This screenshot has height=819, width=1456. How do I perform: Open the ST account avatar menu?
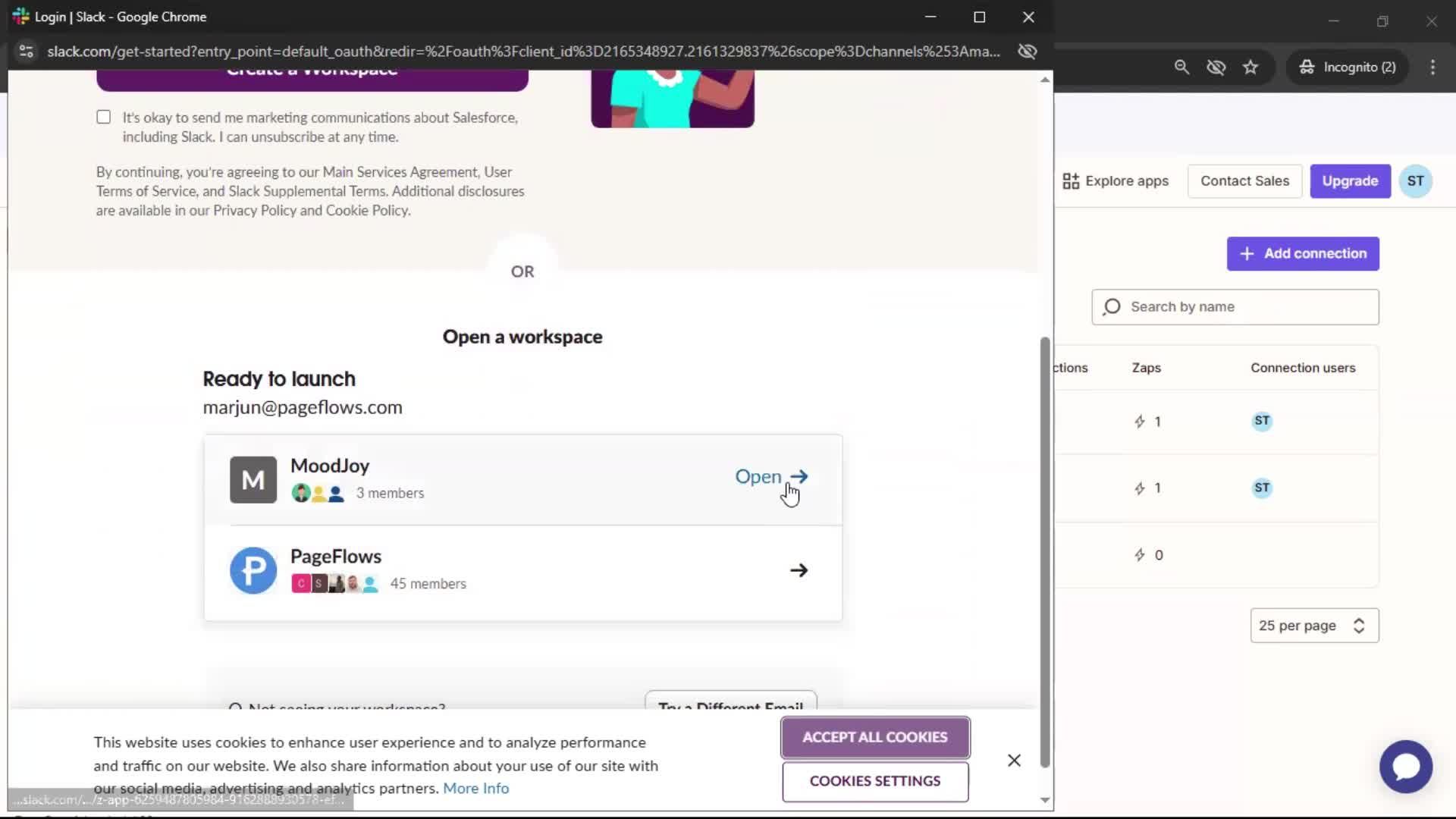pyautogui.click(x=1415, y=181)
